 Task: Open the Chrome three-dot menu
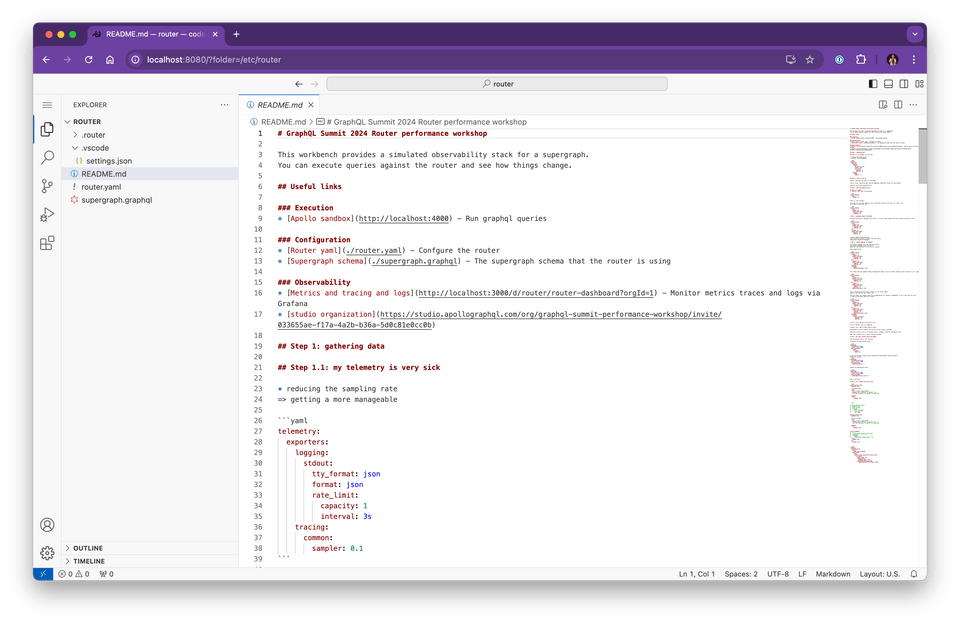point(913,59)
